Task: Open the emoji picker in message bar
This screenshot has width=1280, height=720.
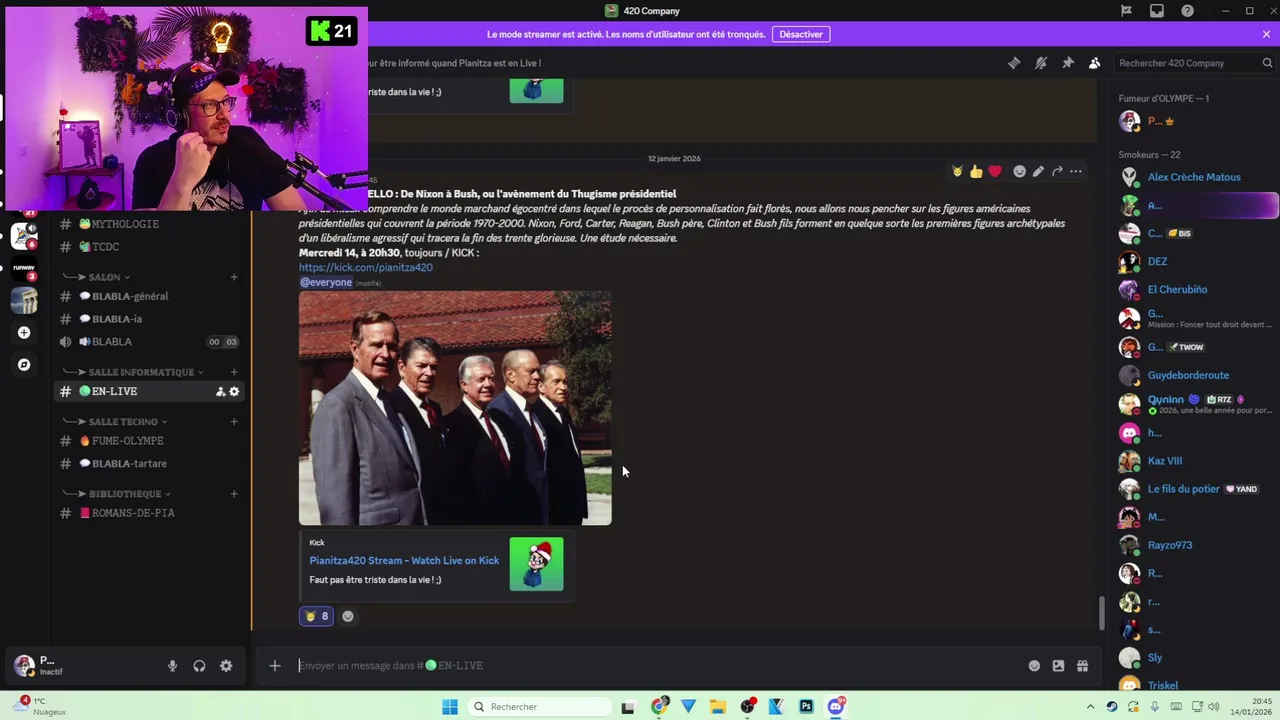Action: click(x=1034, y=666)
